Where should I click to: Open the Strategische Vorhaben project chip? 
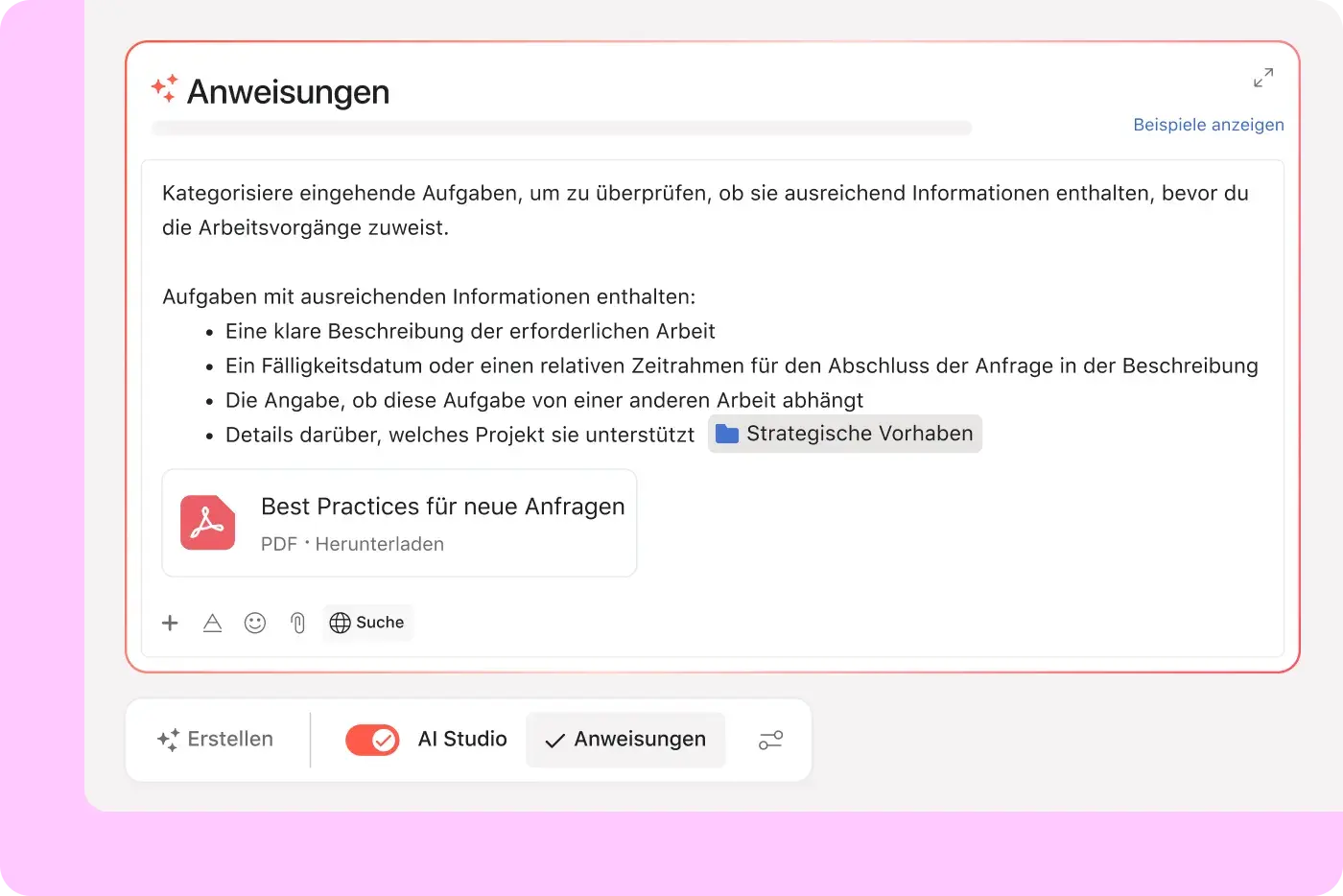pos(845,434)
